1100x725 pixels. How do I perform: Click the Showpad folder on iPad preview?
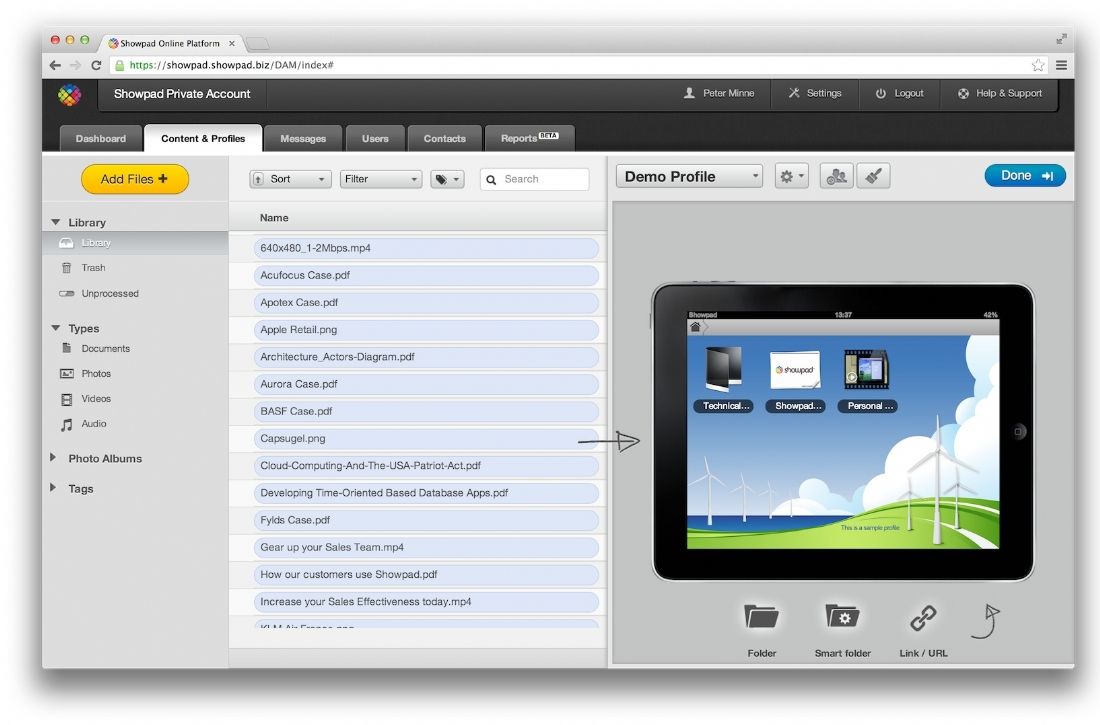tap(796, 379)
